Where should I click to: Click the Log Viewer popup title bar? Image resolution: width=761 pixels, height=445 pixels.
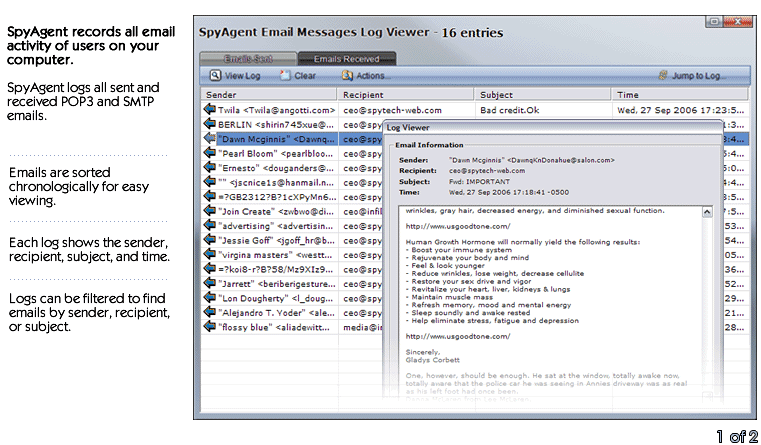pyautogui.click(x=552, y=128)
